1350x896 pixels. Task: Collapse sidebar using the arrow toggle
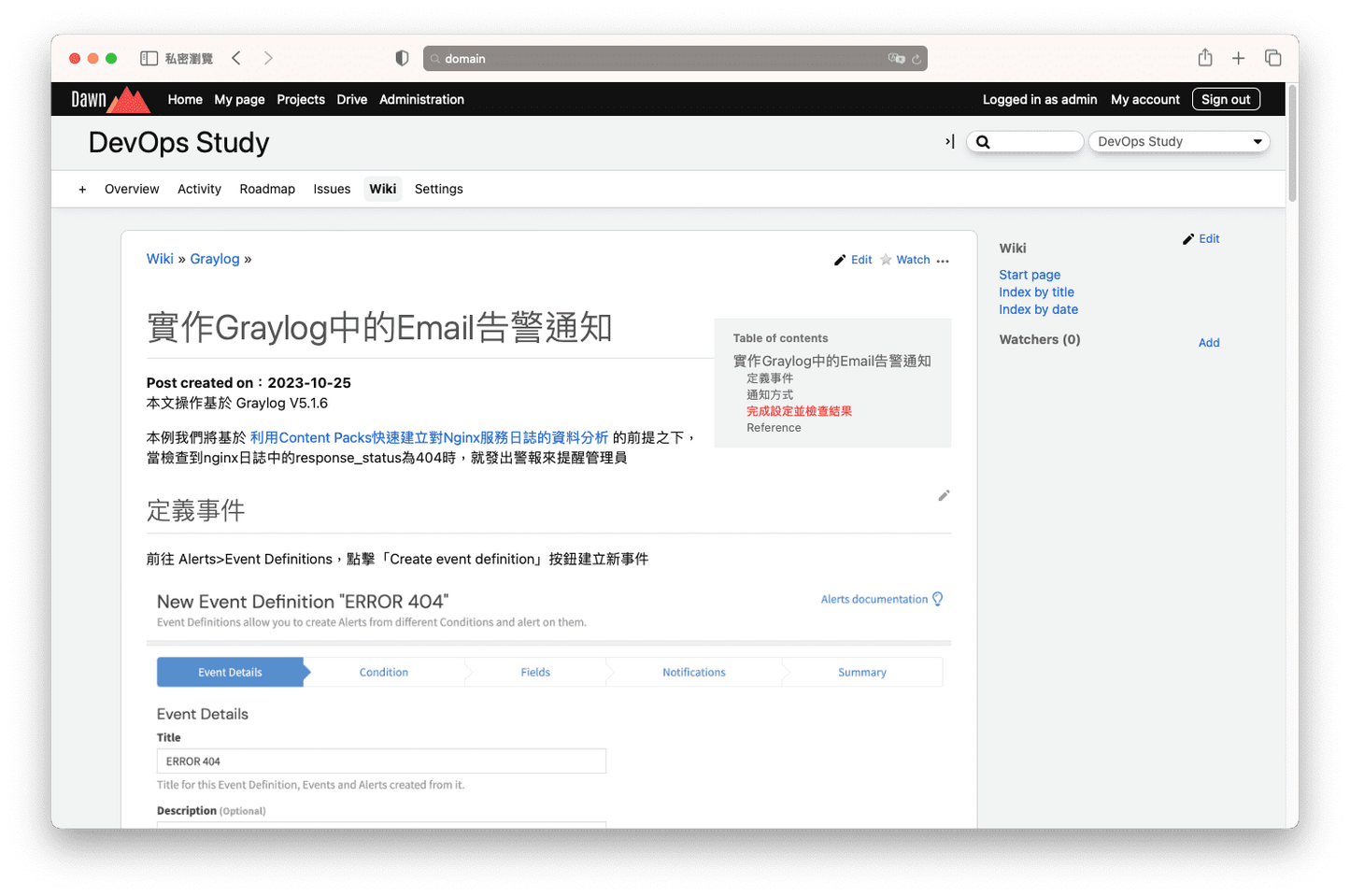pyautogui.click(x=949, y=142)
